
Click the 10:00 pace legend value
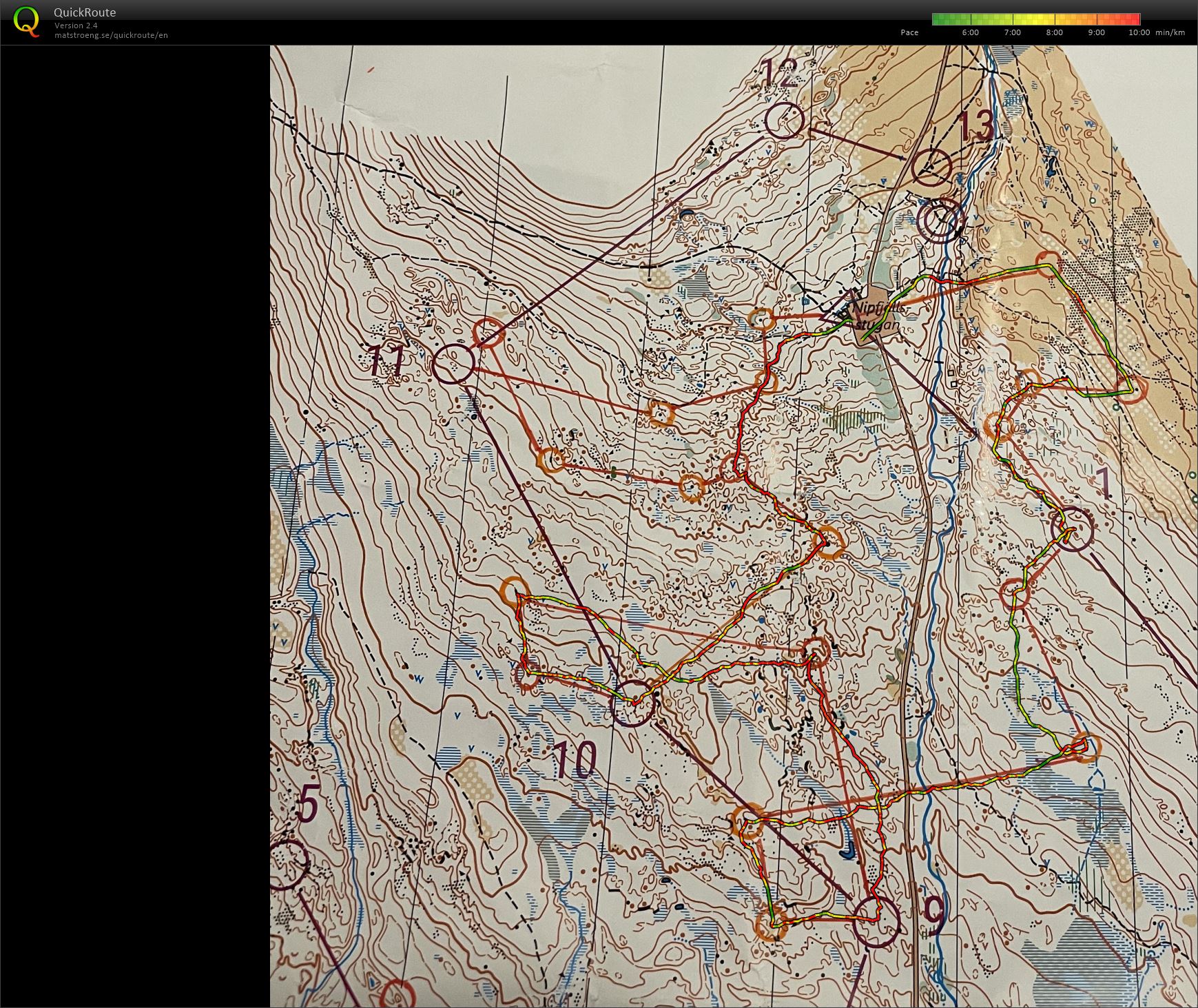pos(1139,32)
